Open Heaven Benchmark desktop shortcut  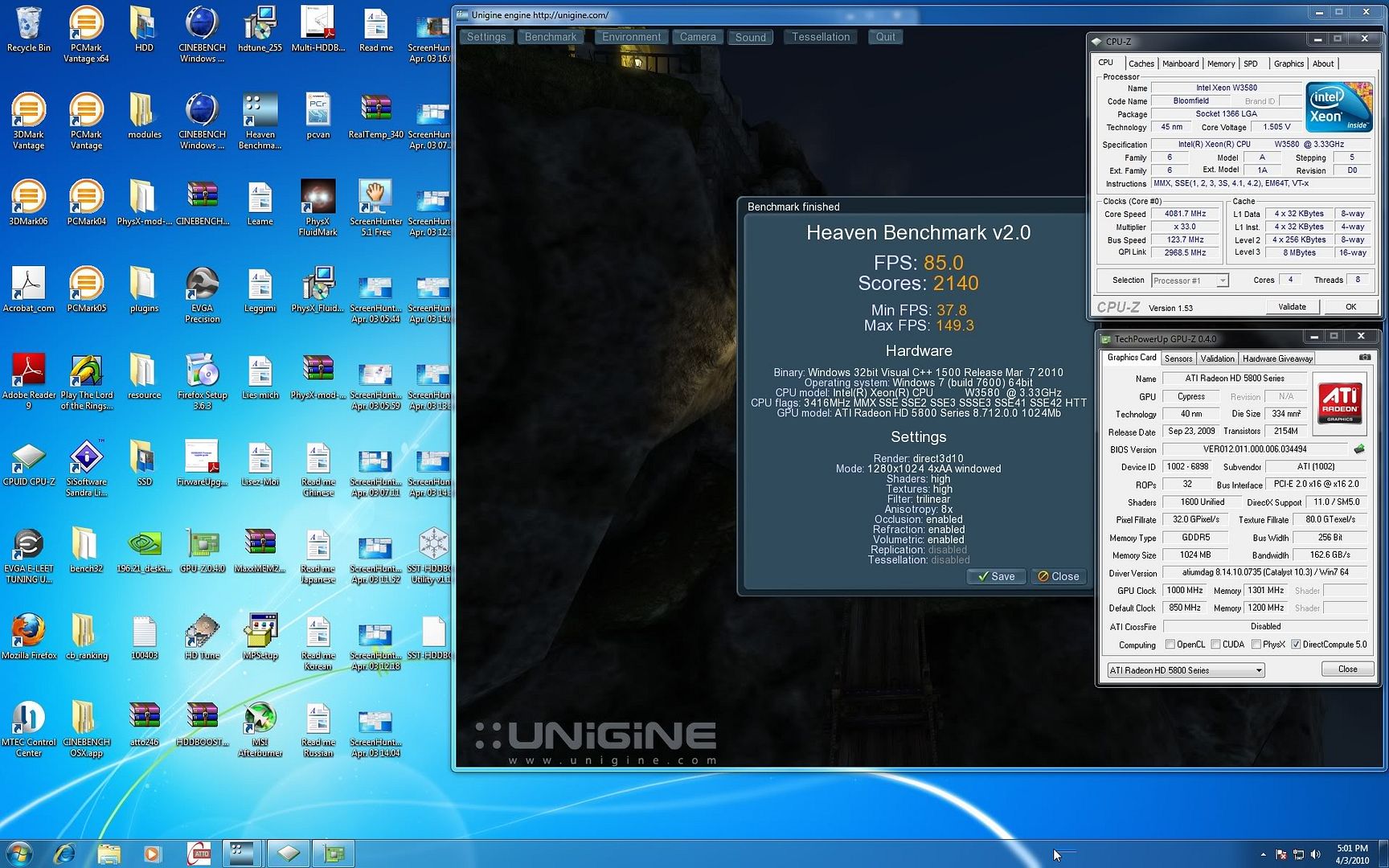click(x=260, y=122)
